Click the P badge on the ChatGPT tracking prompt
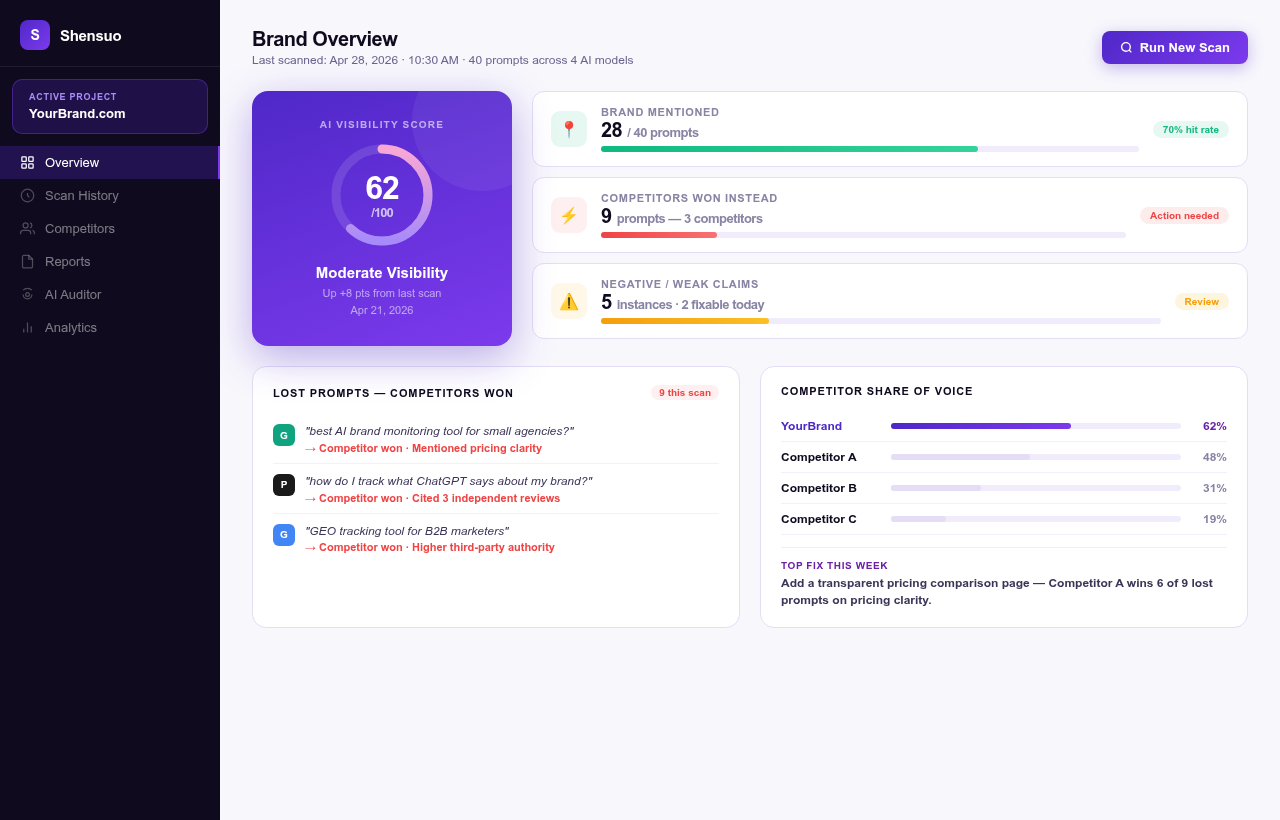Screen dimensions: 1280x820 (283, 485)
